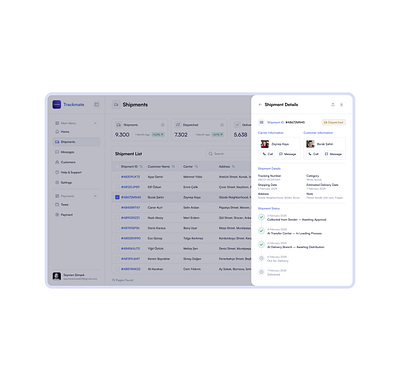Click Burak Şahin's avatar in Customer Information
Screen dimensions: 400x381
pos(310,144)
